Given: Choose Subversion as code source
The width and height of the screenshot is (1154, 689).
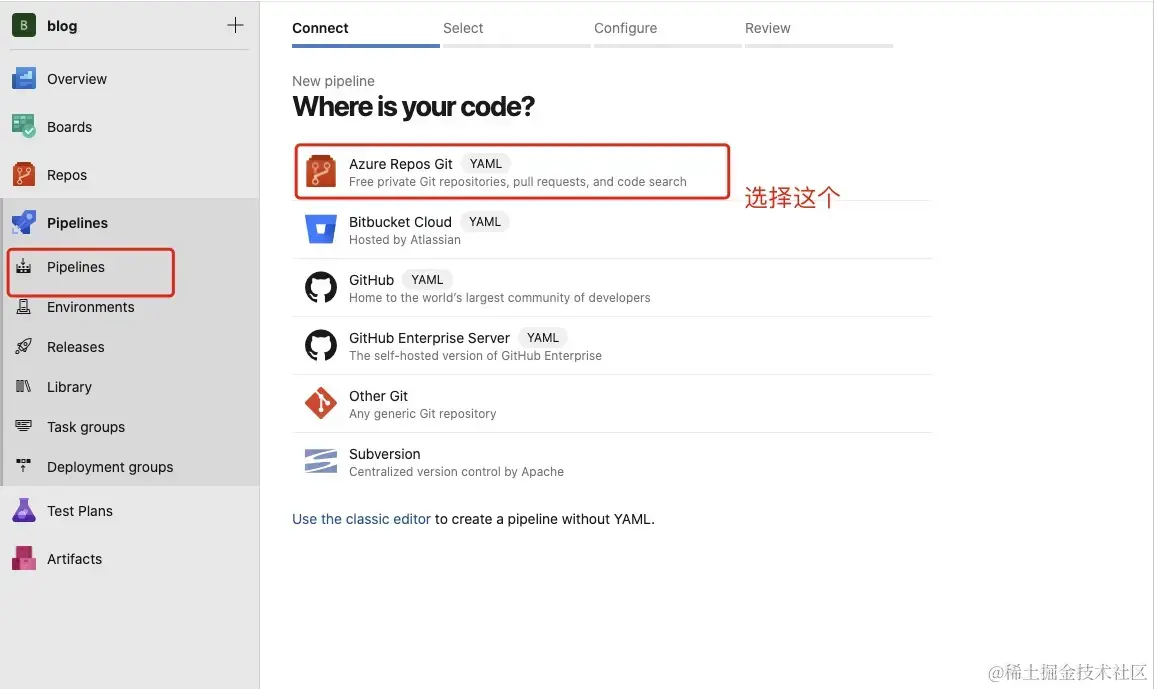Looking at the screenshot, I should [x=612, y=462].
